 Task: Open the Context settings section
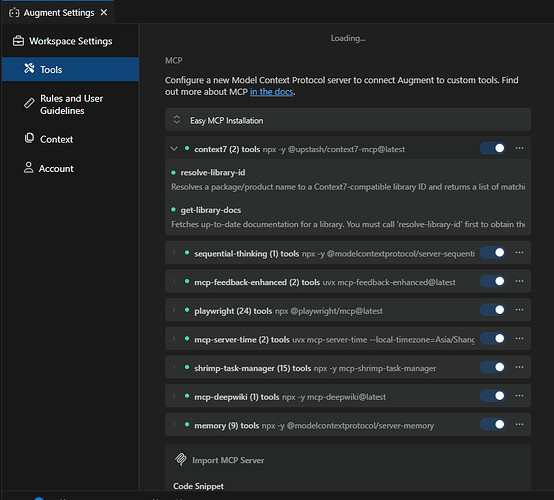tap(70, 139)
